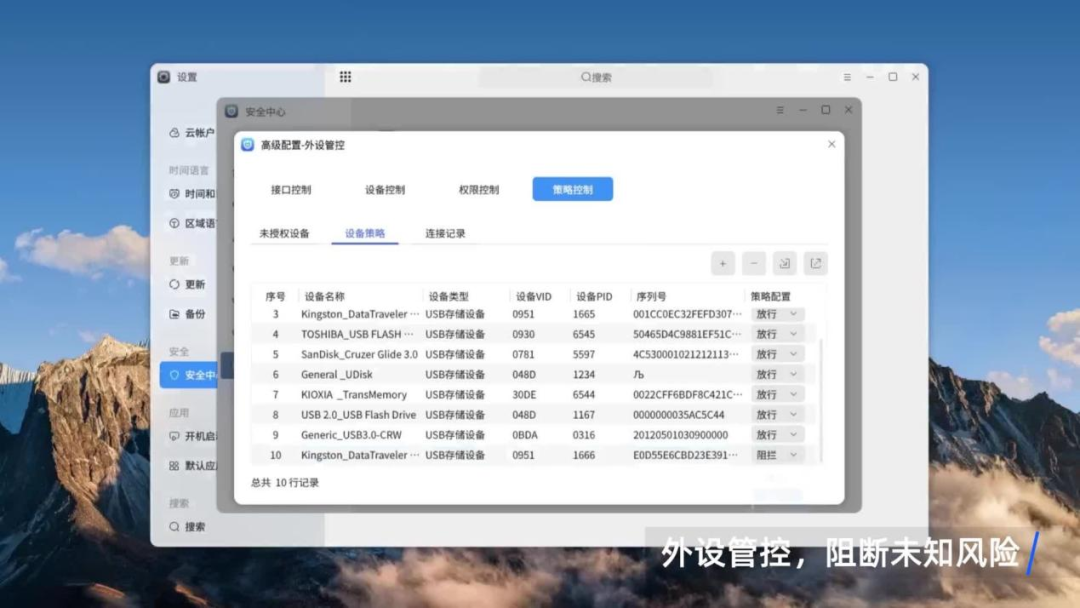Select device name USB 2.0_USB Flash Drive cell
Screen dimensions: 1080x608
[x=358, y=415]
